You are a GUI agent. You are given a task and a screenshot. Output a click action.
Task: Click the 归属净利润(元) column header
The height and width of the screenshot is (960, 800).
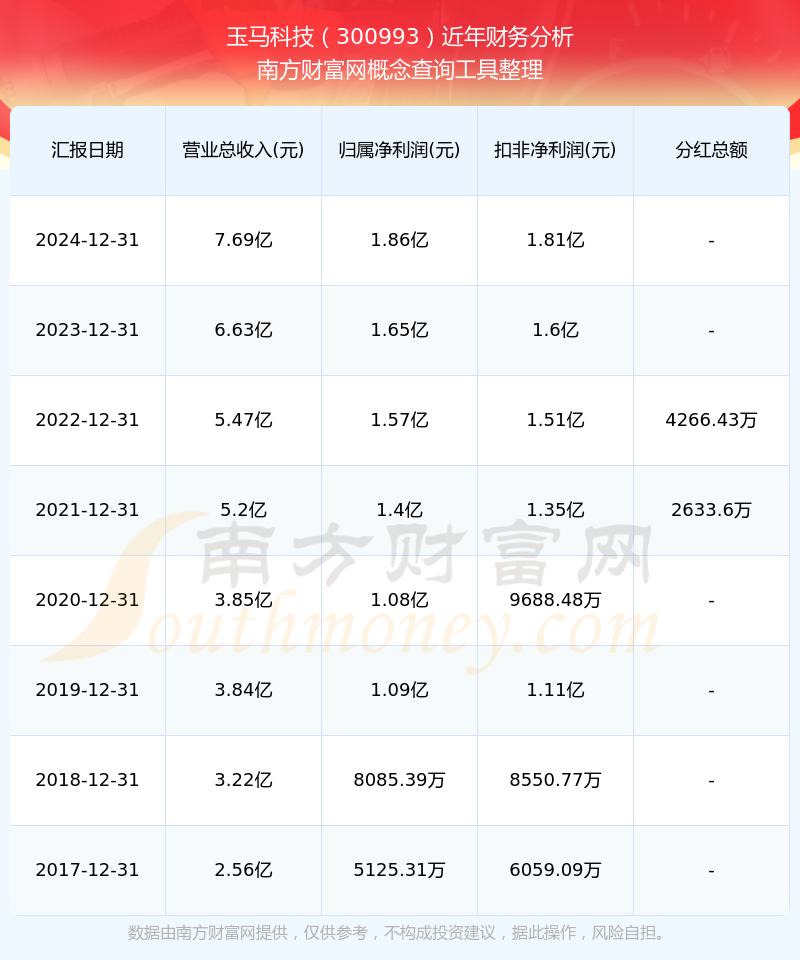[400, 150]
